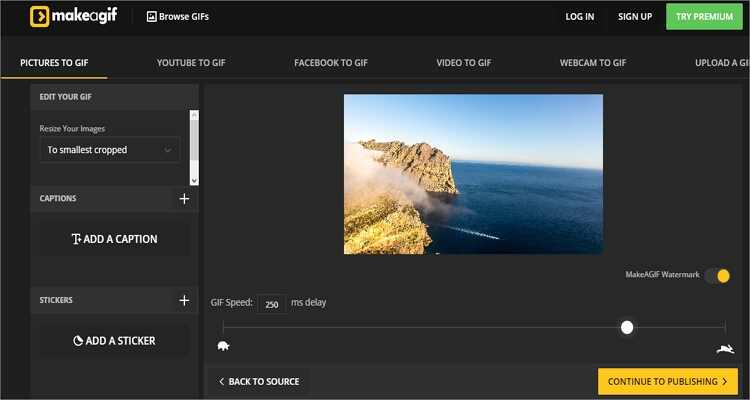
Task: Click the Try Premium button
Action: tap(704, 17)
